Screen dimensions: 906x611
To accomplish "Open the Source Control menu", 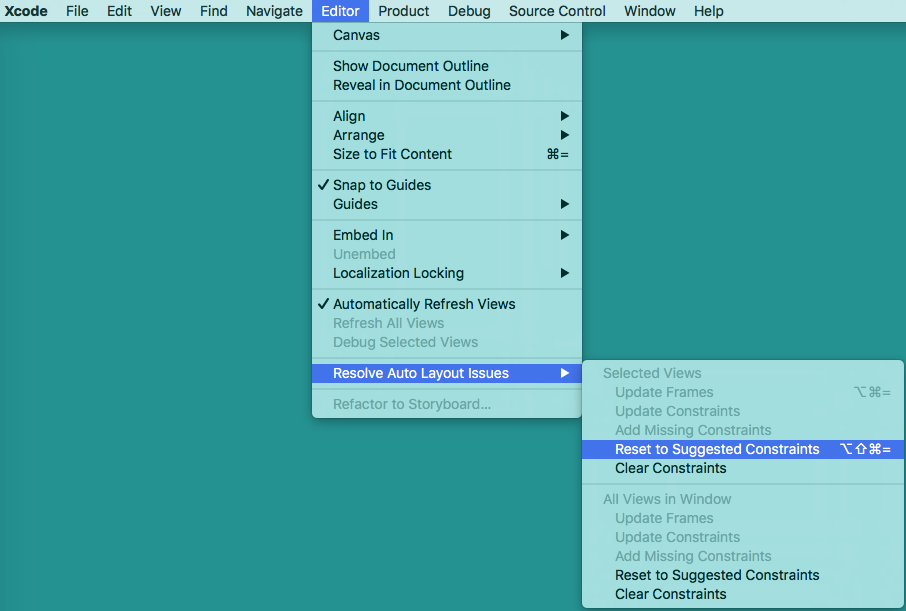I will (557, 11).
